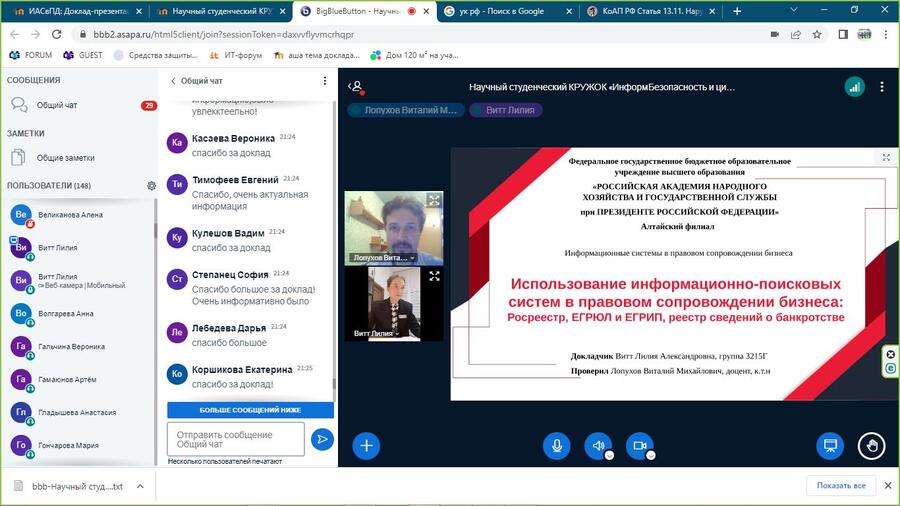Open Лопухов webcam name dropdown

(384, 258)
